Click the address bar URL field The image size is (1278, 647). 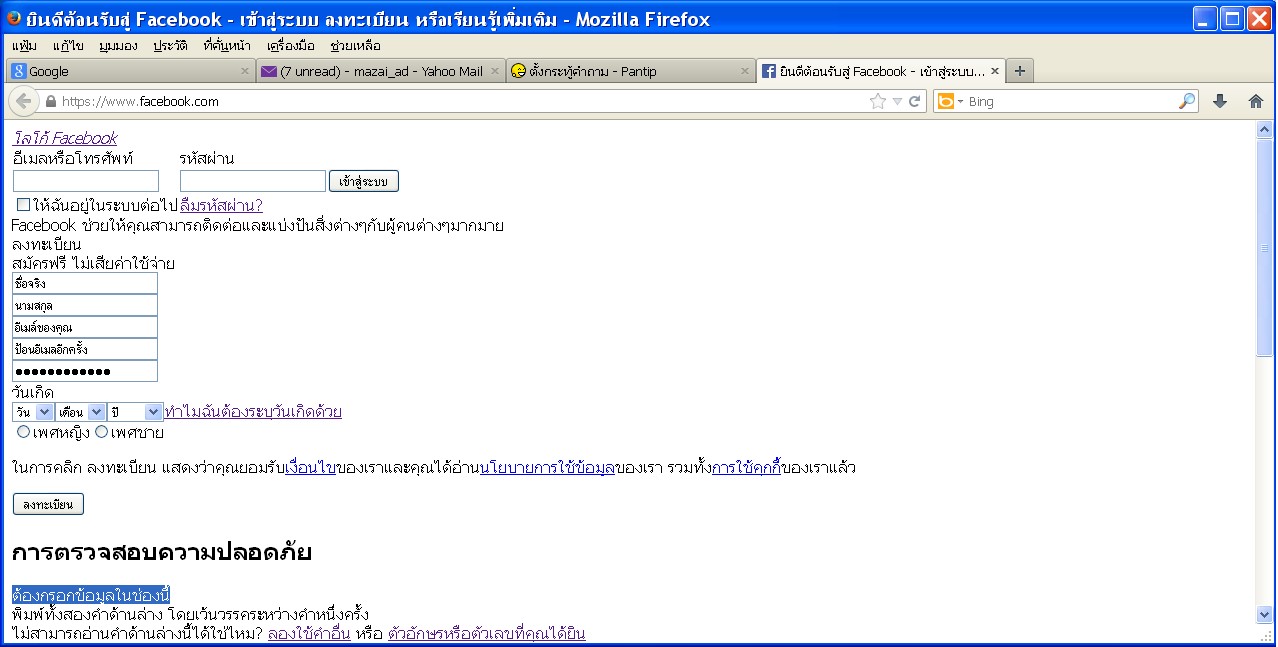[x=460, y=102]
